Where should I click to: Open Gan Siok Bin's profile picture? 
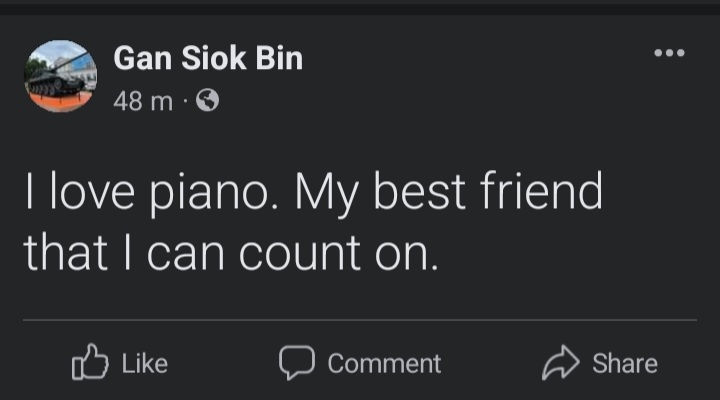pyautogui.click(x=60, y=77)
